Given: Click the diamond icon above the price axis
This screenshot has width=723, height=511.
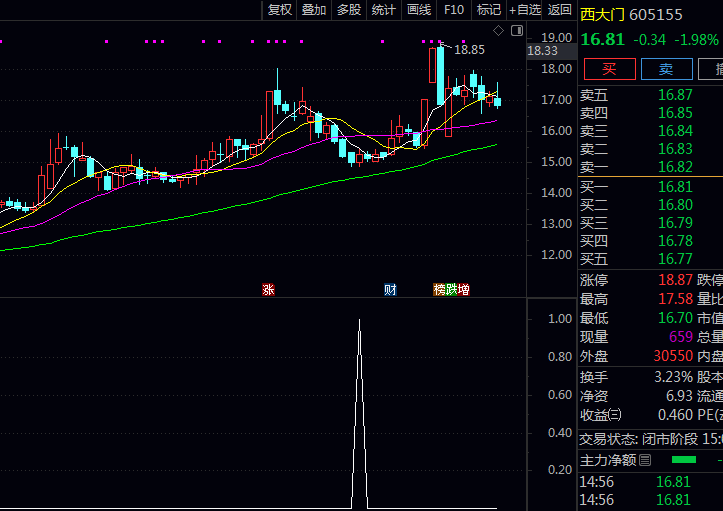Looking at the screenshot, I should [500, 30].
